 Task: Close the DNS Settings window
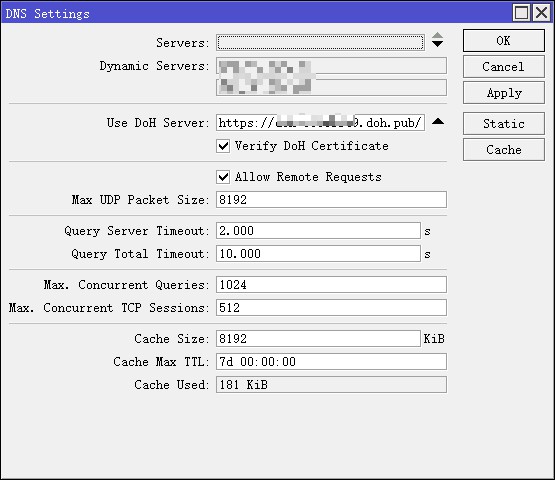(542, 13)
